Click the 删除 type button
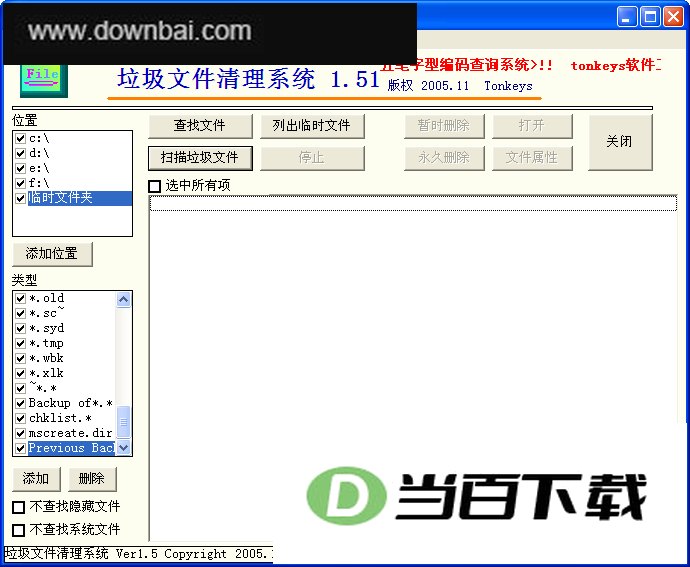The height and width of the screenshot is (567, 690). (92, 479)
